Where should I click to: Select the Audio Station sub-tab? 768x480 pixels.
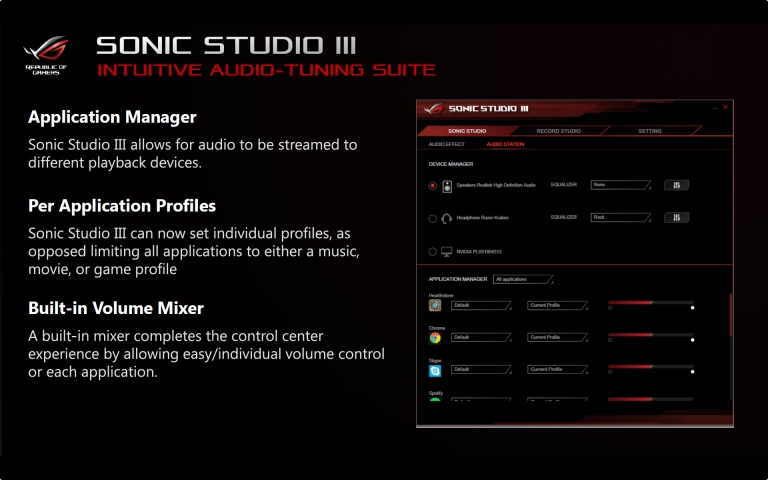[x=505, y=144]
